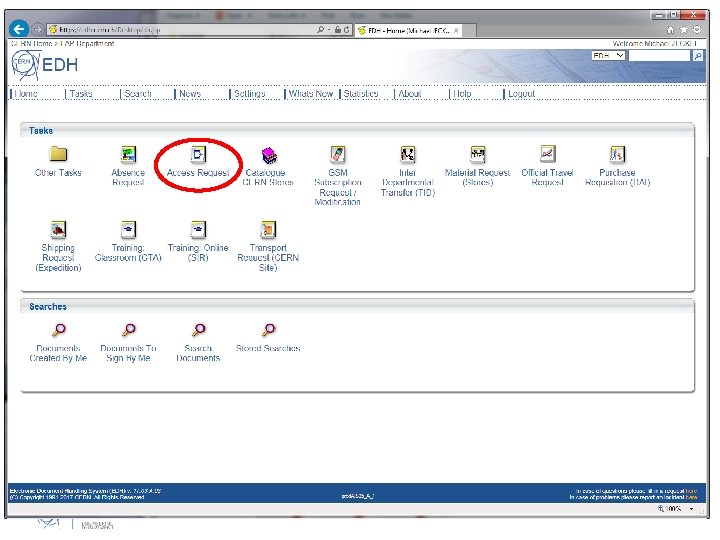Select the EDH - Home browser tab

tap(409, 30)
